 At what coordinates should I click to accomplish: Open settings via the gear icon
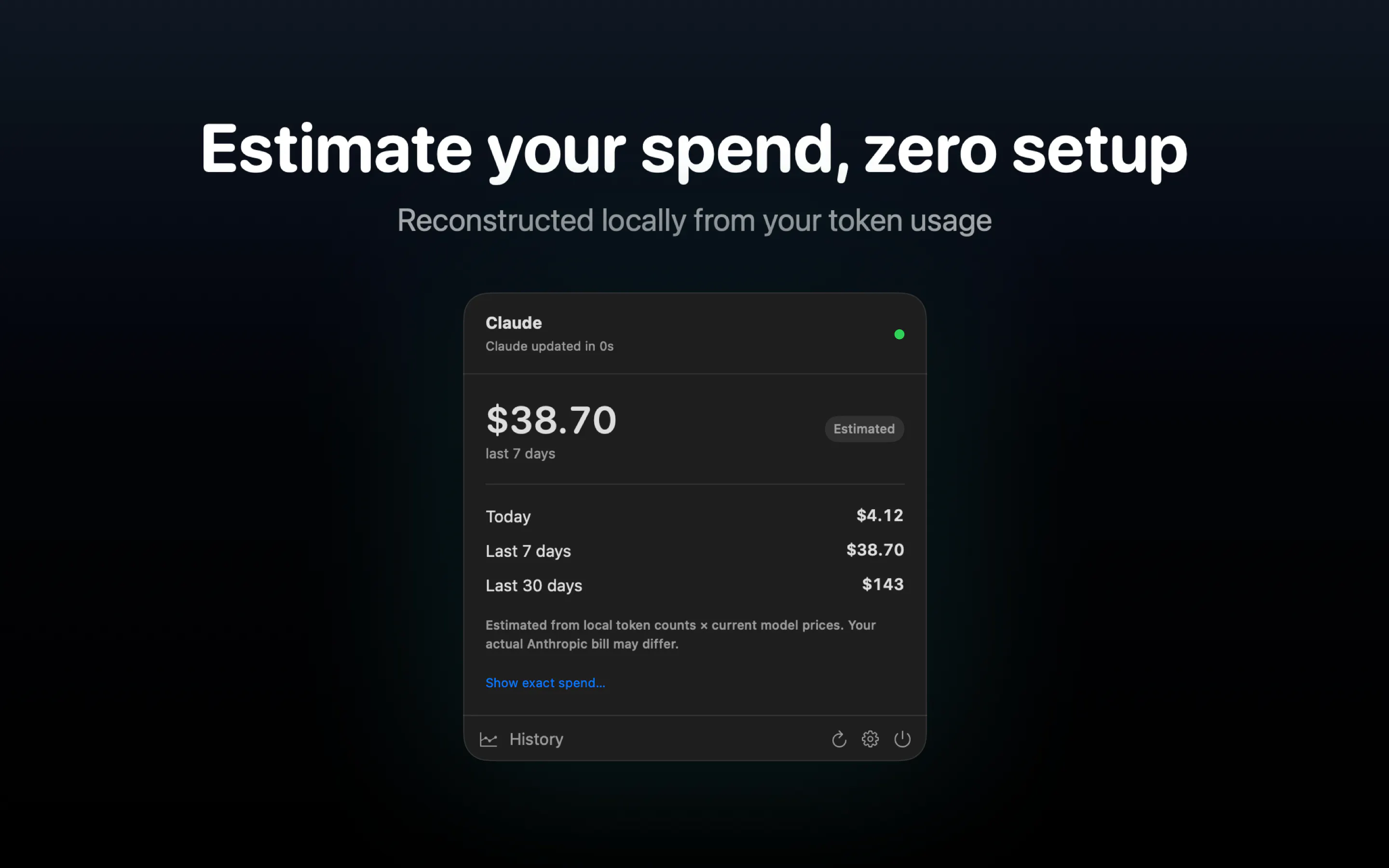(x=870, y=739)
